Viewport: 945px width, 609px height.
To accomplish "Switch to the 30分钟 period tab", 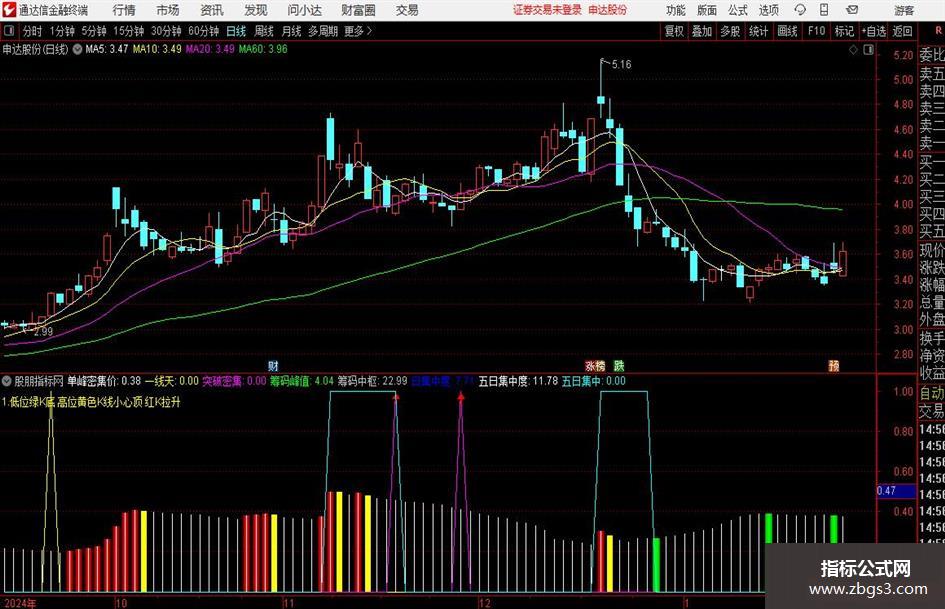I will [x=166, y=31].
